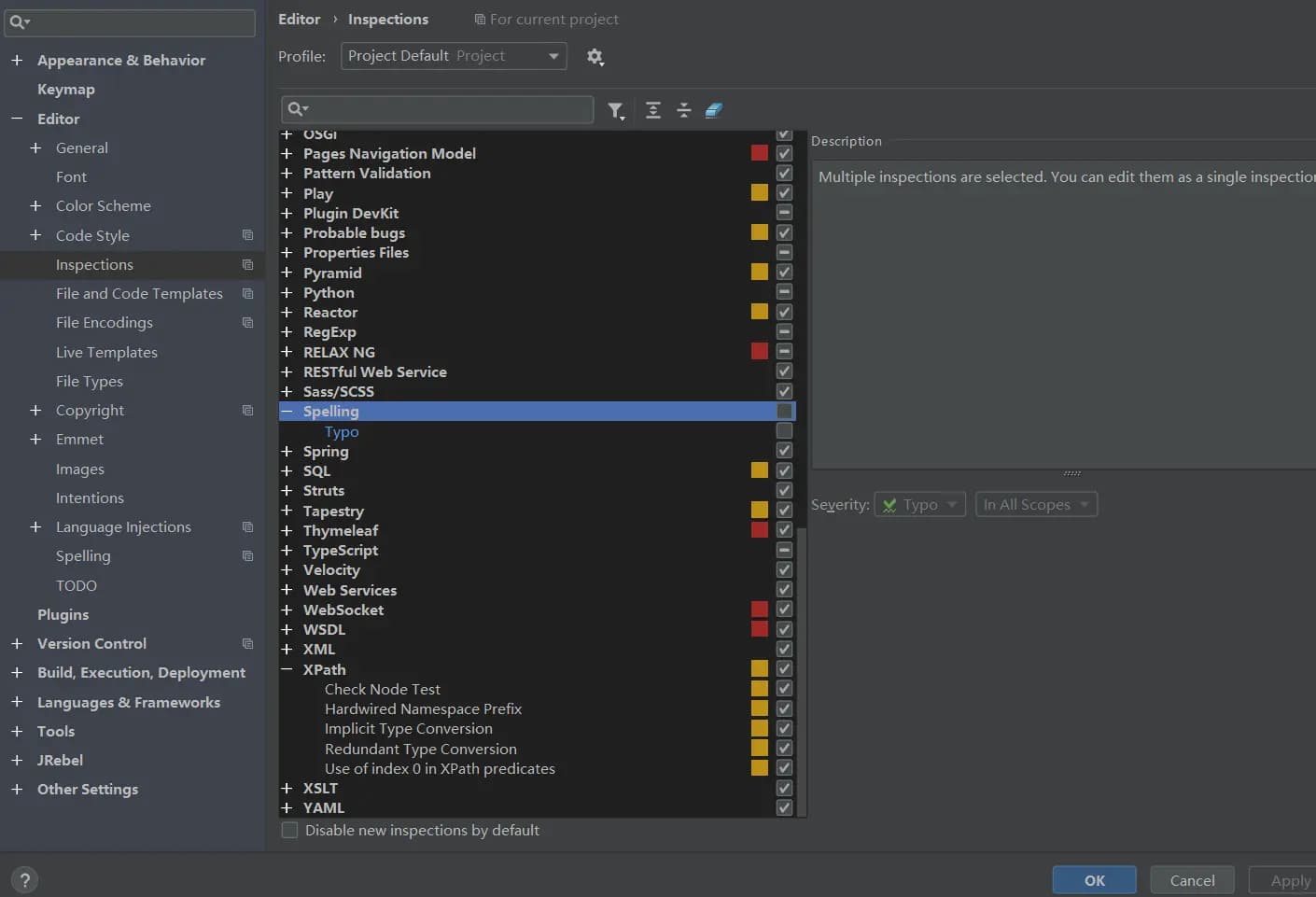Focus the inspections search field
The height and width of the screenshot is (897, 1316).
pyautogui.click(x=438, y=109)
